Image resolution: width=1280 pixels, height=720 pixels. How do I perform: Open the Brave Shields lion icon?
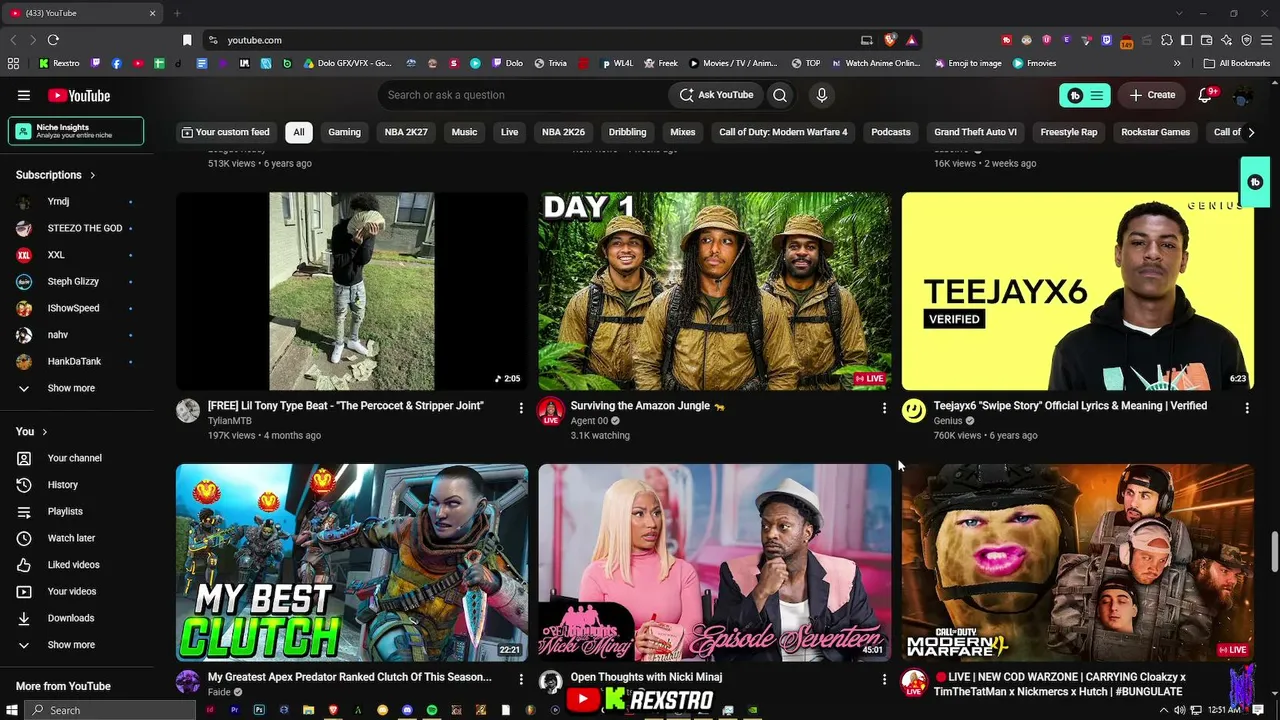[x=890, y=40]
